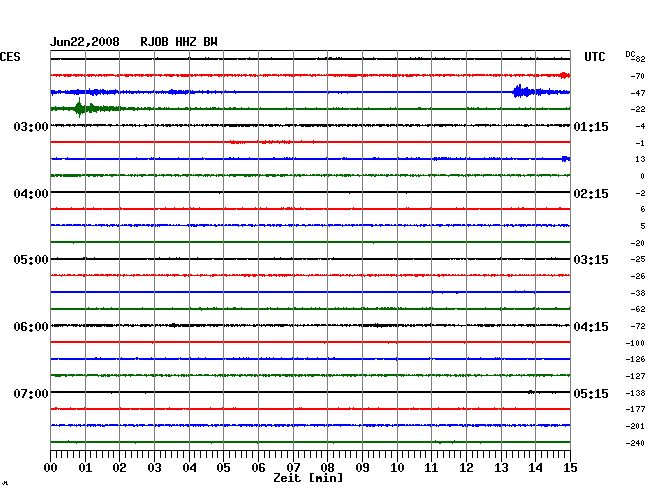Click the Zeit [min] axis title

(x=308, y=478)
